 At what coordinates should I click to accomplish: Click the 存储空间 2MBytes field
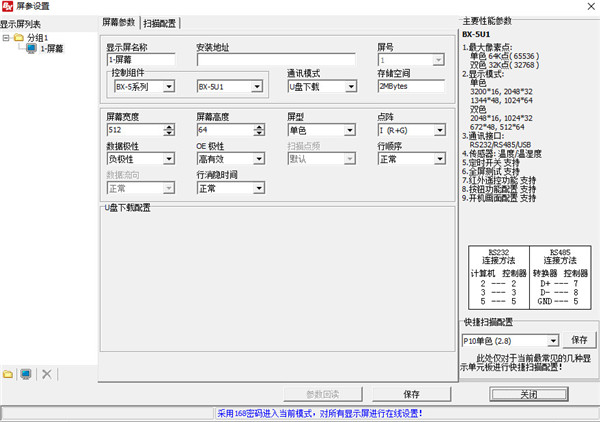pyautogui.click(x=411, y=86)
